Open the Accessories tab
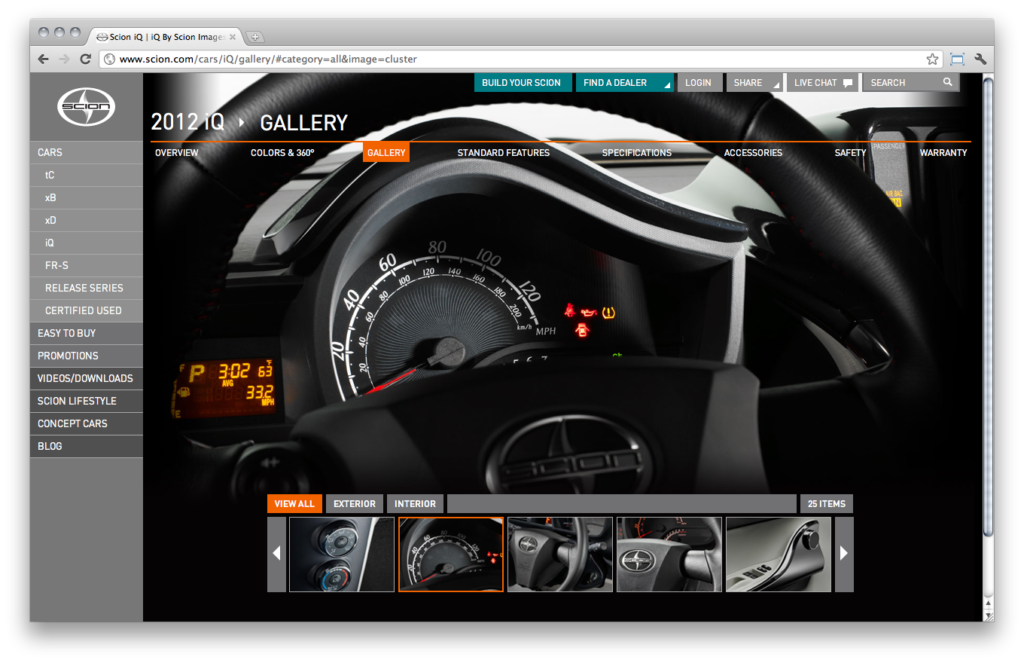This screenshot has height=663, width=1024. tap(753, 153)
